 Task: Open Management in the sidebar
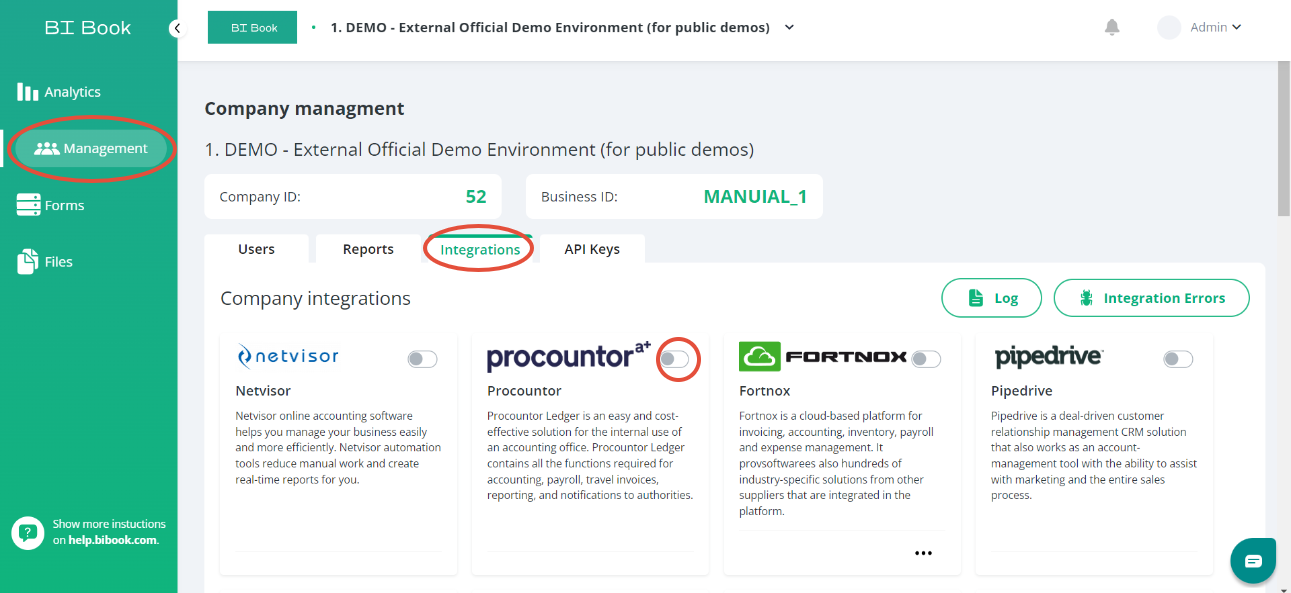[91, 148]
